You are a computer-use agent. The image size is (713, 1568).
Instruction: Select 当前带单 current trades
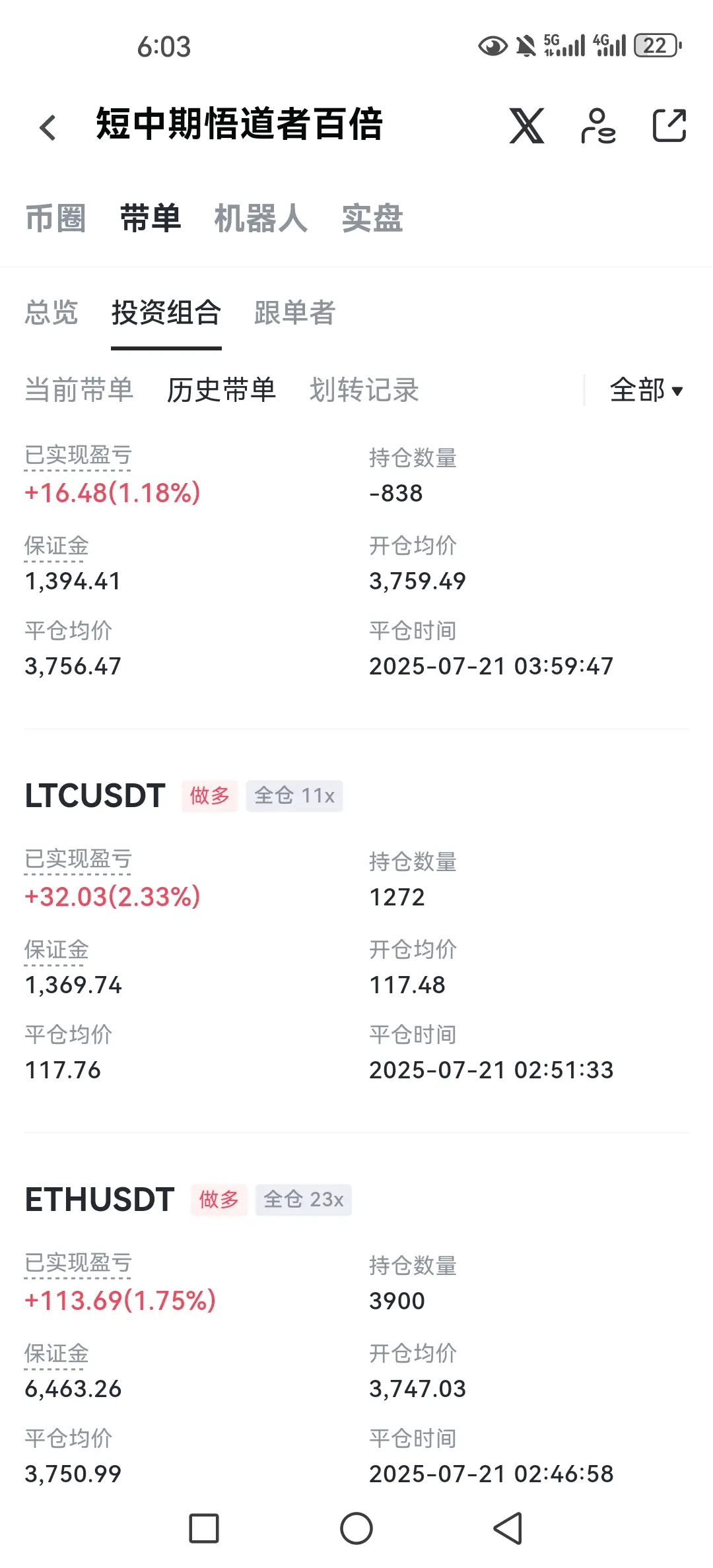coord(79,390)
